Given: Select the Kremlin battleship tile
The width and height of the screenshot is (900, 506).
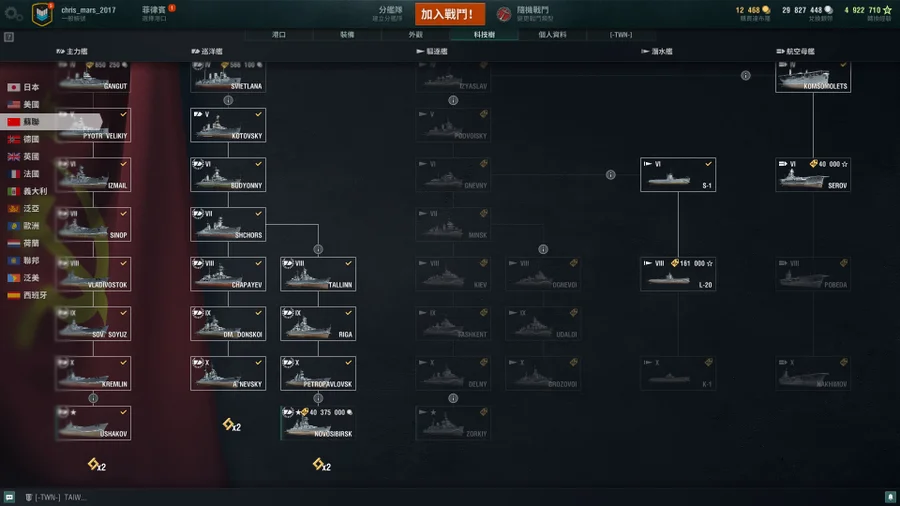Looking at the screenshot, I should pos(93,373).
